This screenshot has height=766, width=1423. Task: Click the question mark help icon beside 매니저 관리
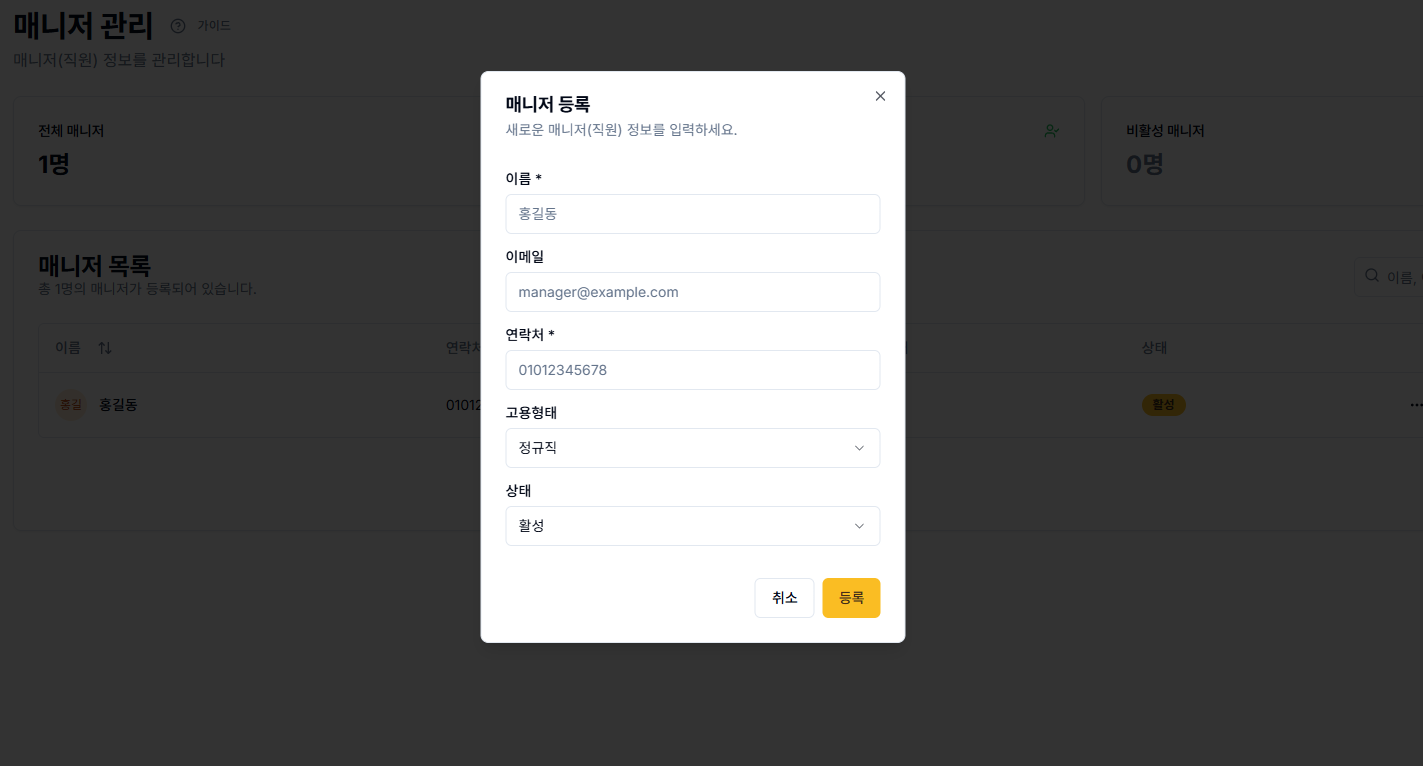pos(178,26)
